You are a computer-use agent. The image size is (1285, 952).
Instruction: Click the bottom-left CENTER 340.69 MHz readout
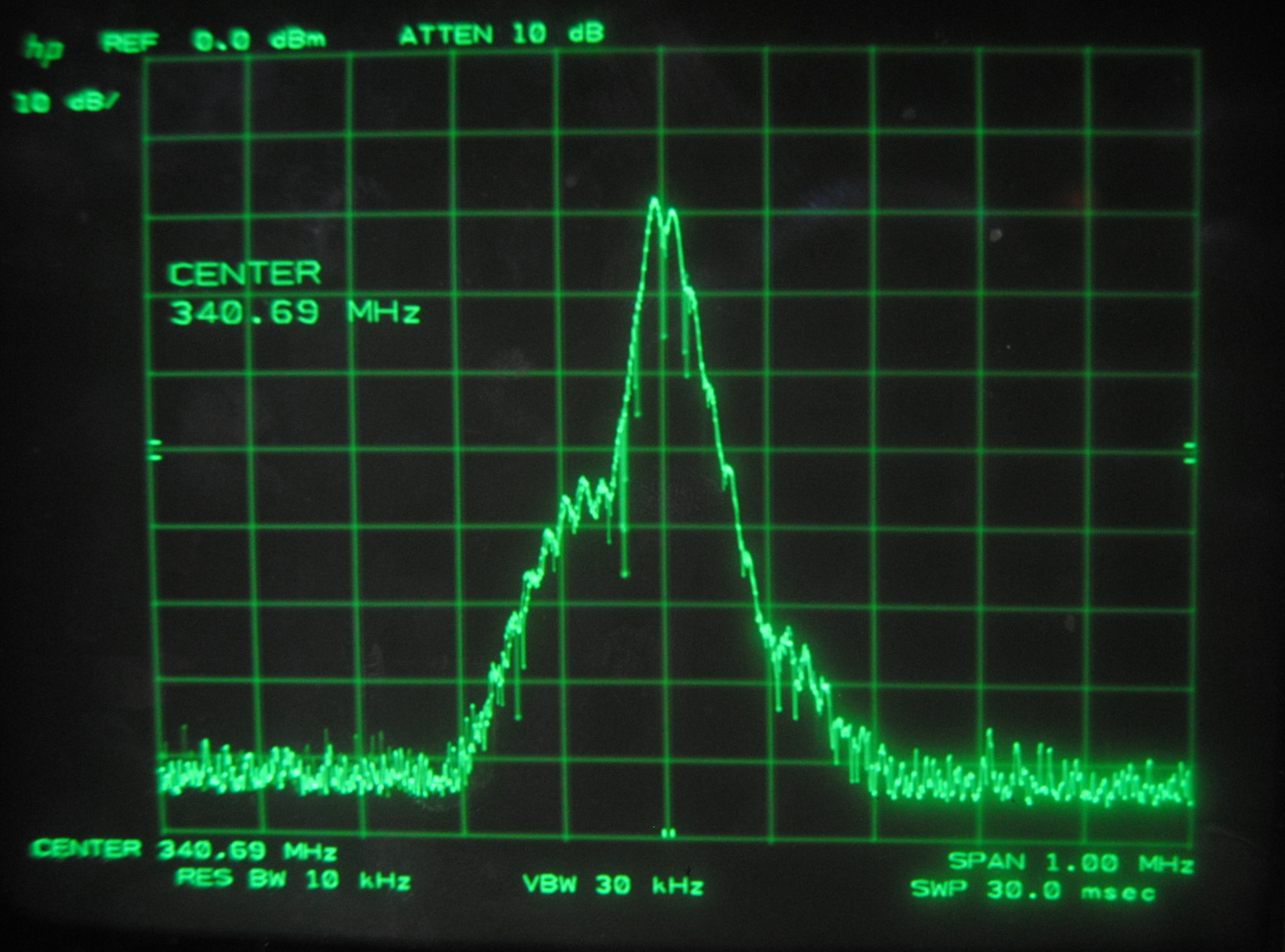[x=185, y=849]
